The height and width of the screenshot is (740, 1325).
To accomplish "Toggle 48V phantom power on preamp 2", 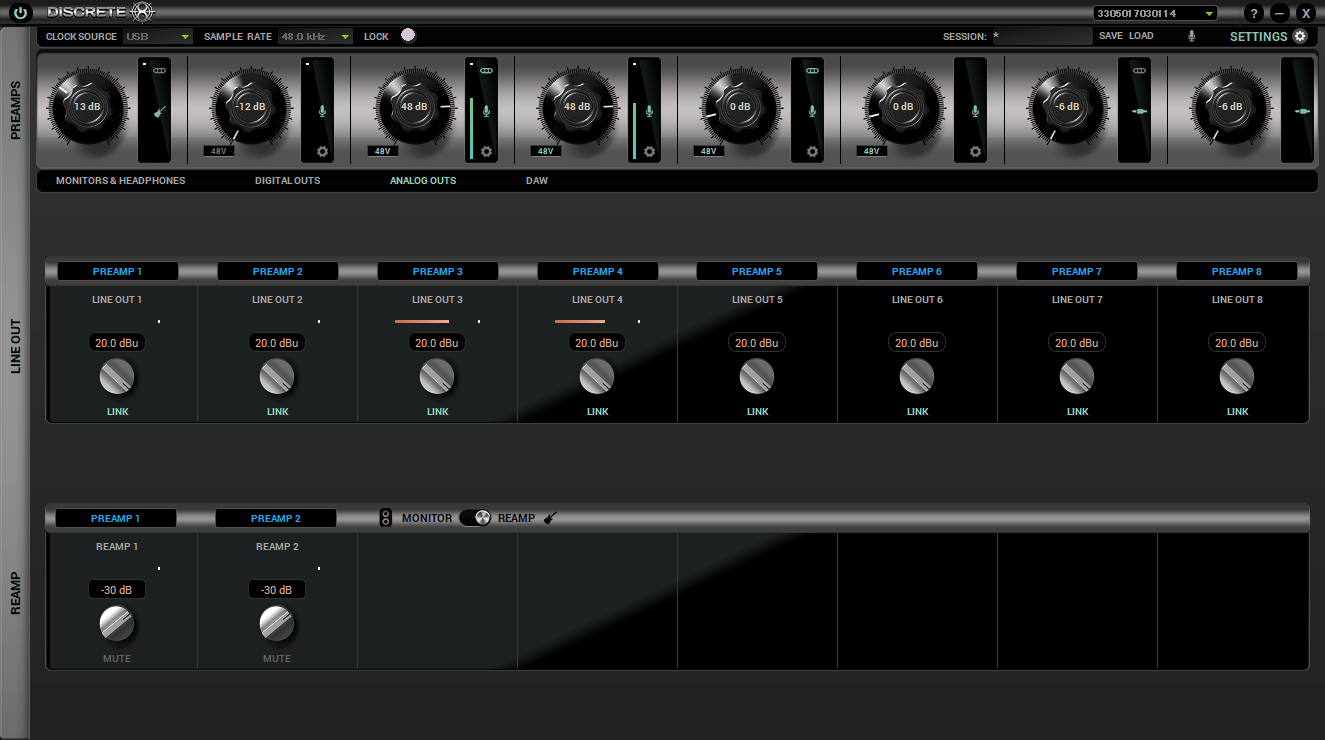I will tap(218, 151).
